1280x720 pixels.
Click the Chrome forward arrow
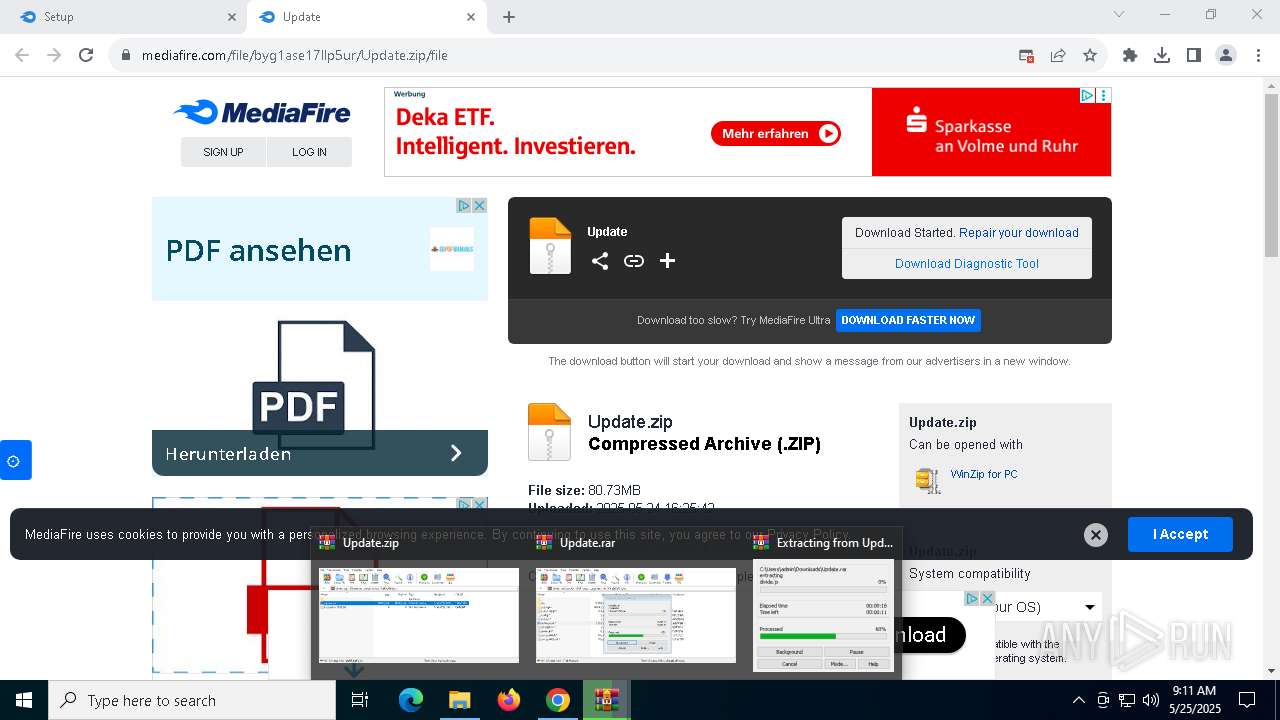54,56
